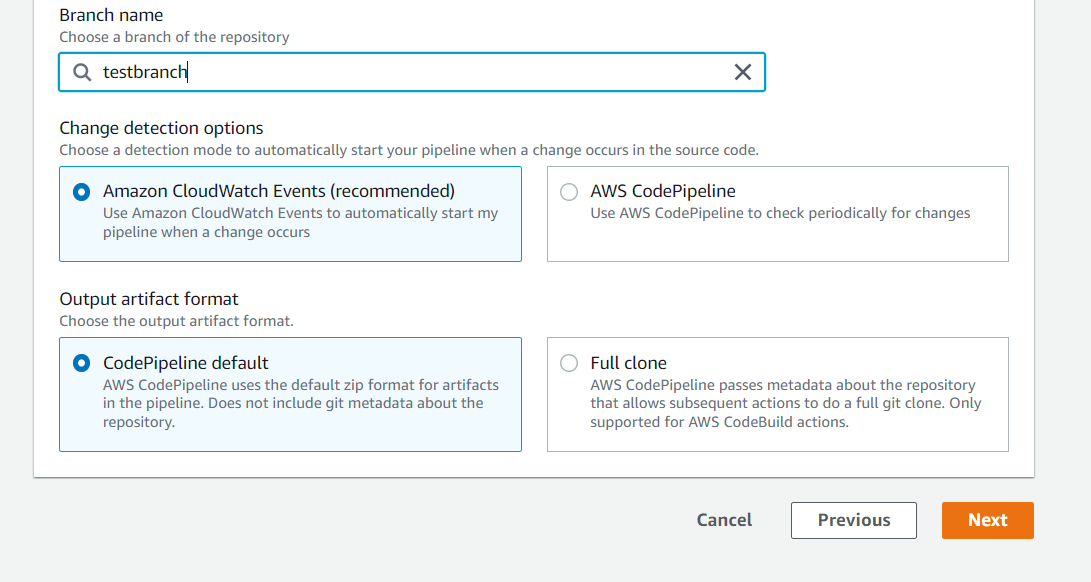Click the magnifier icon in Branch name field
Screen dimensions: 1091x582
point(82,72)
